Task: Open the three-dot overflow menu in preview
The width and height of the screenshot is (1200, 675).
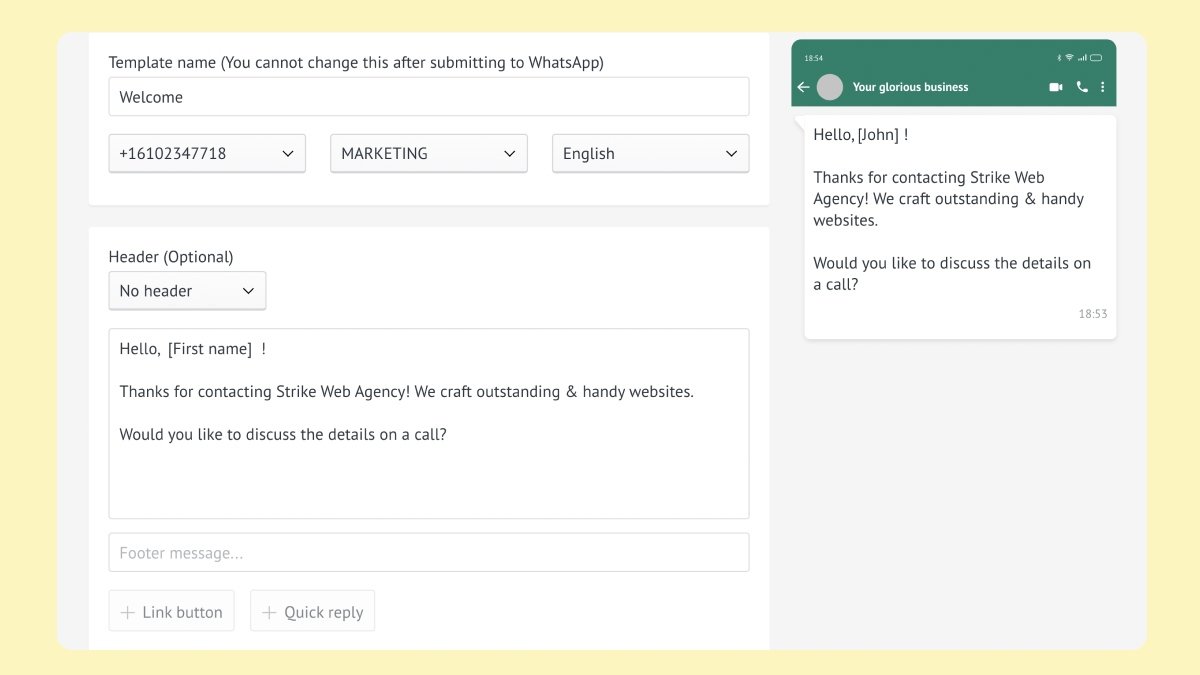Action: [x=1102, y=87]
